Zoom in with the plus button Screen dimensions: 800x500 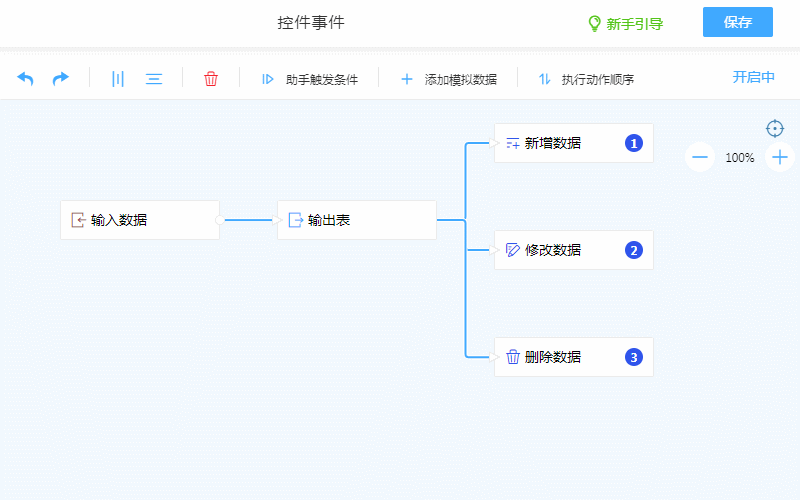coord(780,157)
